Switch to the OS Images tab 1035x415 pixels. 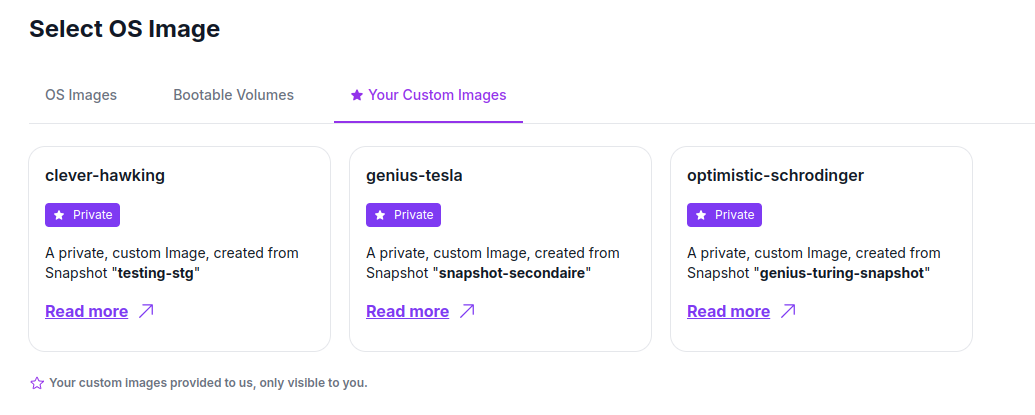coord(81,96)
